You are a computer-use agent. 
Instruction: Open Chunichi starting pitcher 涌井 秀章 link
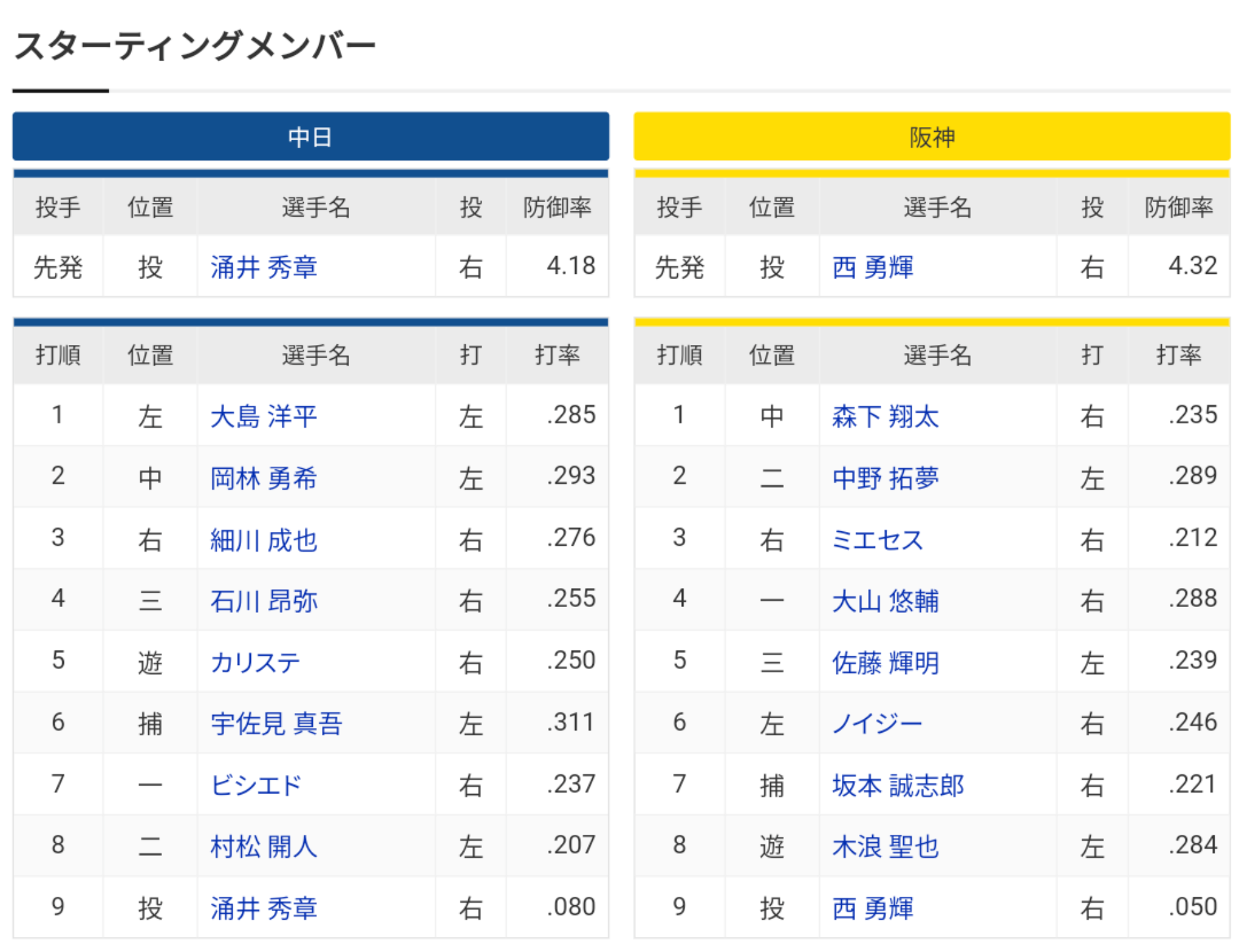click(x=263, y=267)
